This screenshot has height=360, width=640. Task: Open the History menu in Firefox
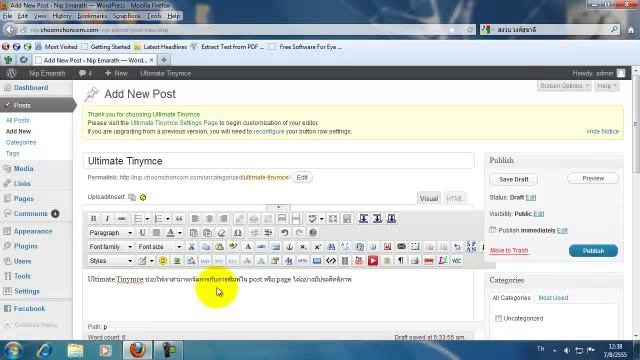(x=62, y=16)
